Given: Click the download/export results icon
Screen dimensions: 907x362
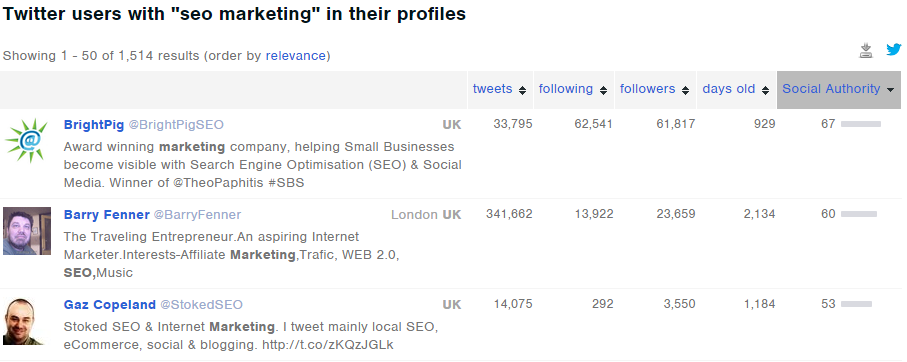Looking at the screenshot, I should [865, 50].
